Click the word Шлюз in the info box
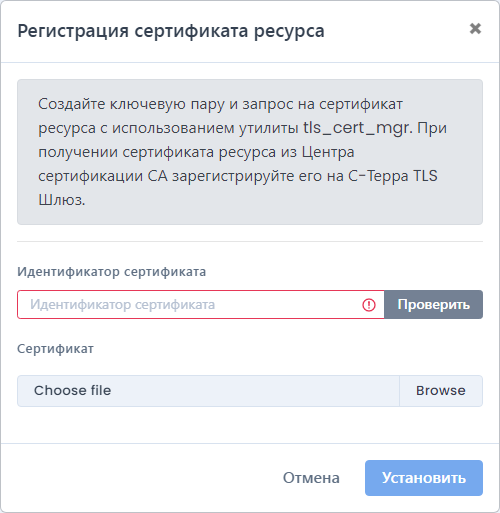 [x=62, y=200]
